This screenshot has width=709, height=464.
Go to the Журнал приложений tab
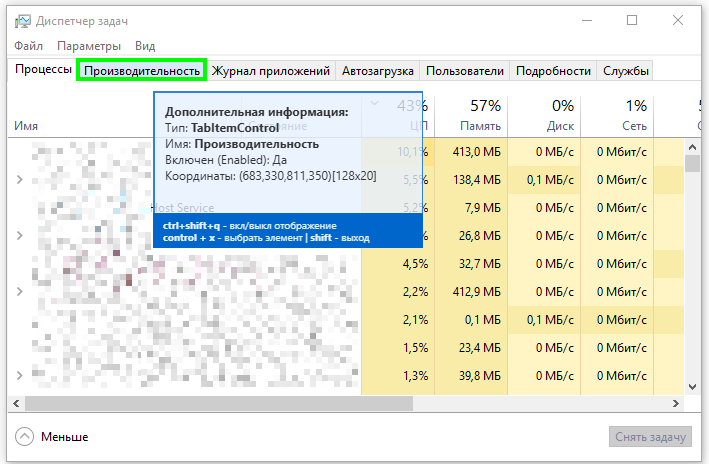tap(270, 71)
